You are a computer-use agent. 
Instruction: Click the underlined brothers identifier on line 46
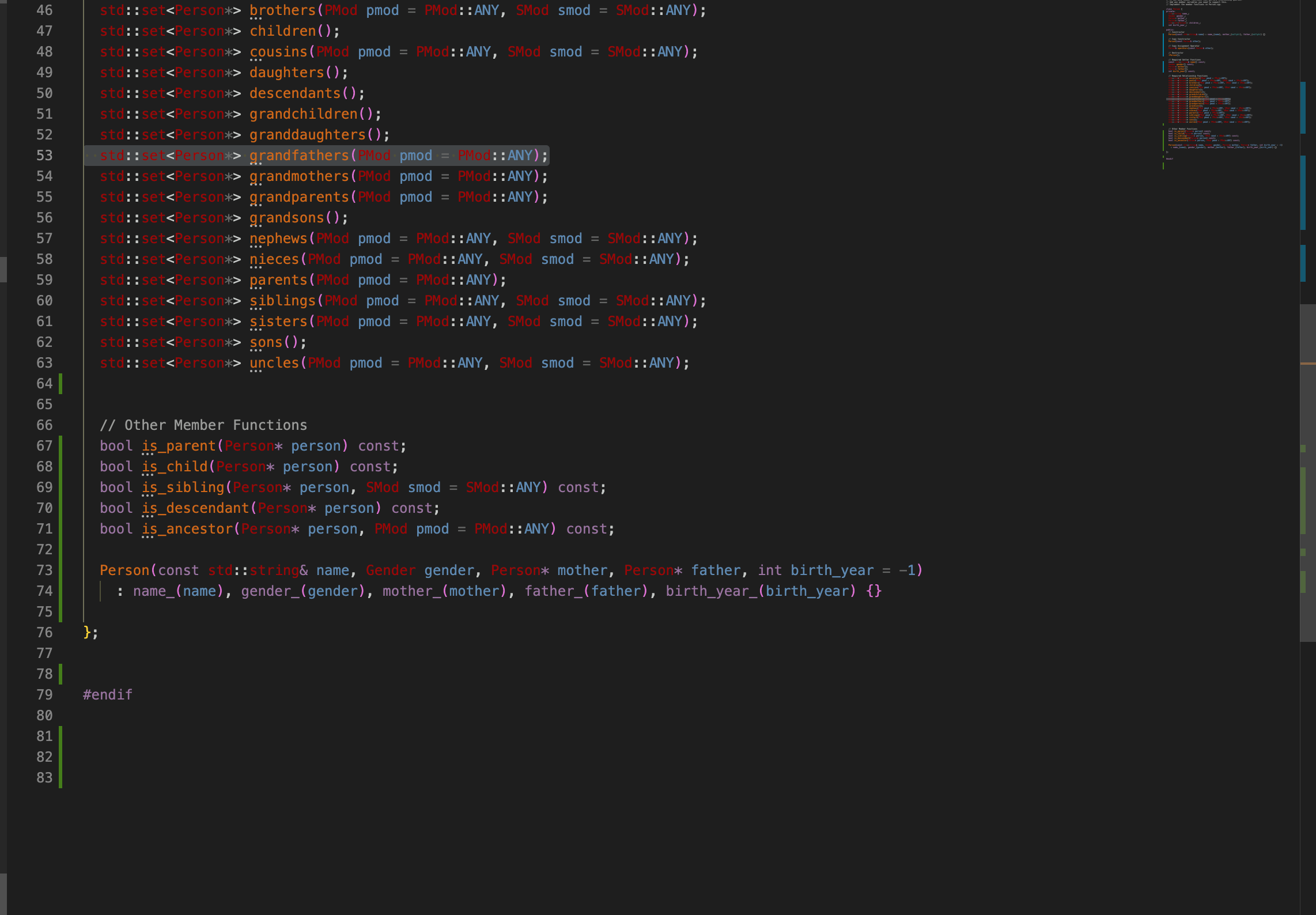click(x=282, y=10)
